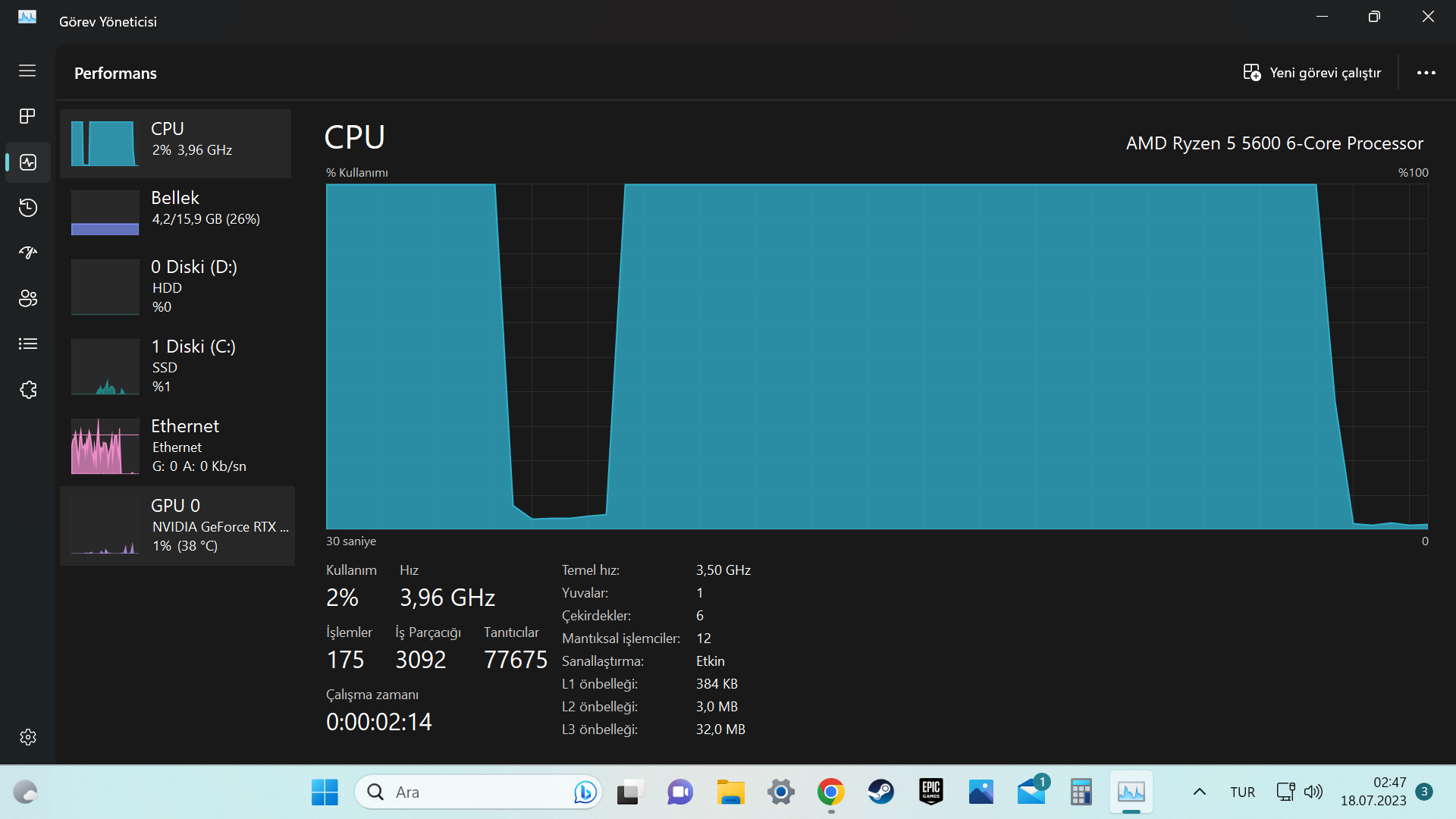Open the network status tray icon
1456x819 pixels.
pos(1285,792)
